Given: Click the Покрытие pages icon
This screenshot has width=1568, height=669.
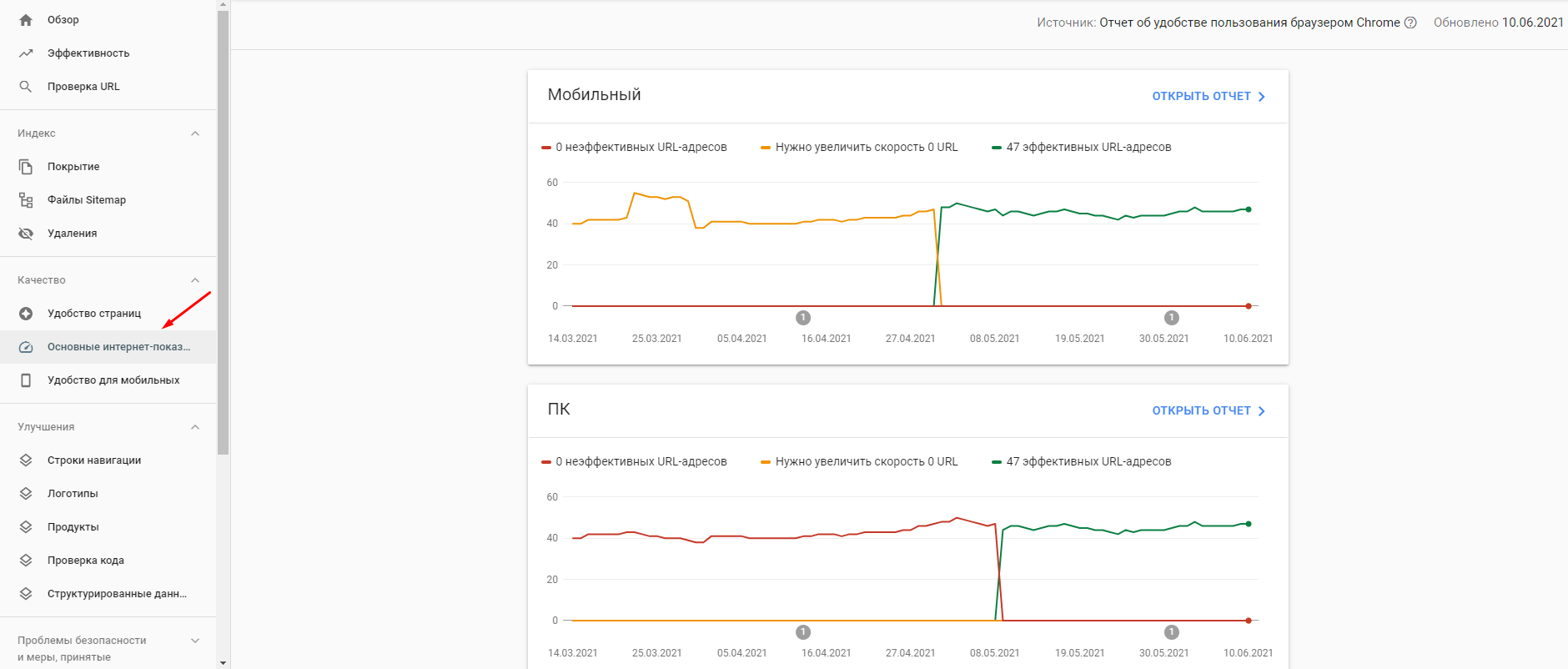Looking at the screenshot, I should 26,167.
